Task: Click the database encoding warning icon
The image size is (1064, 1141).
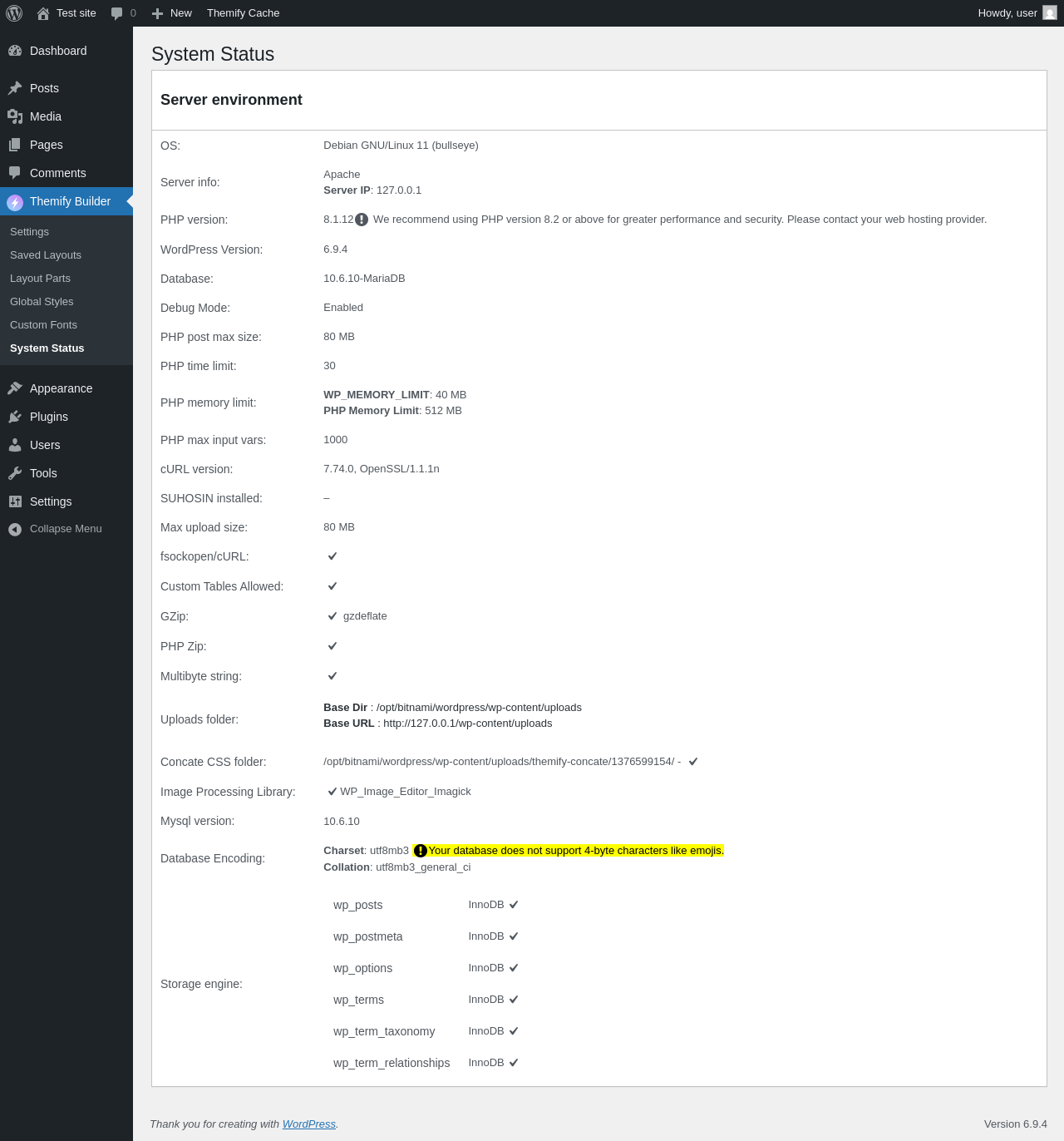Action: [421, 851]
